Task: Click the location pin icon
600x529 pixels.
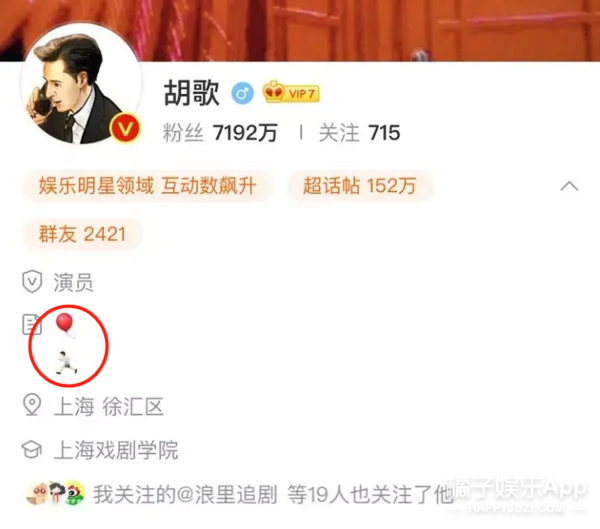Action: 32,405
